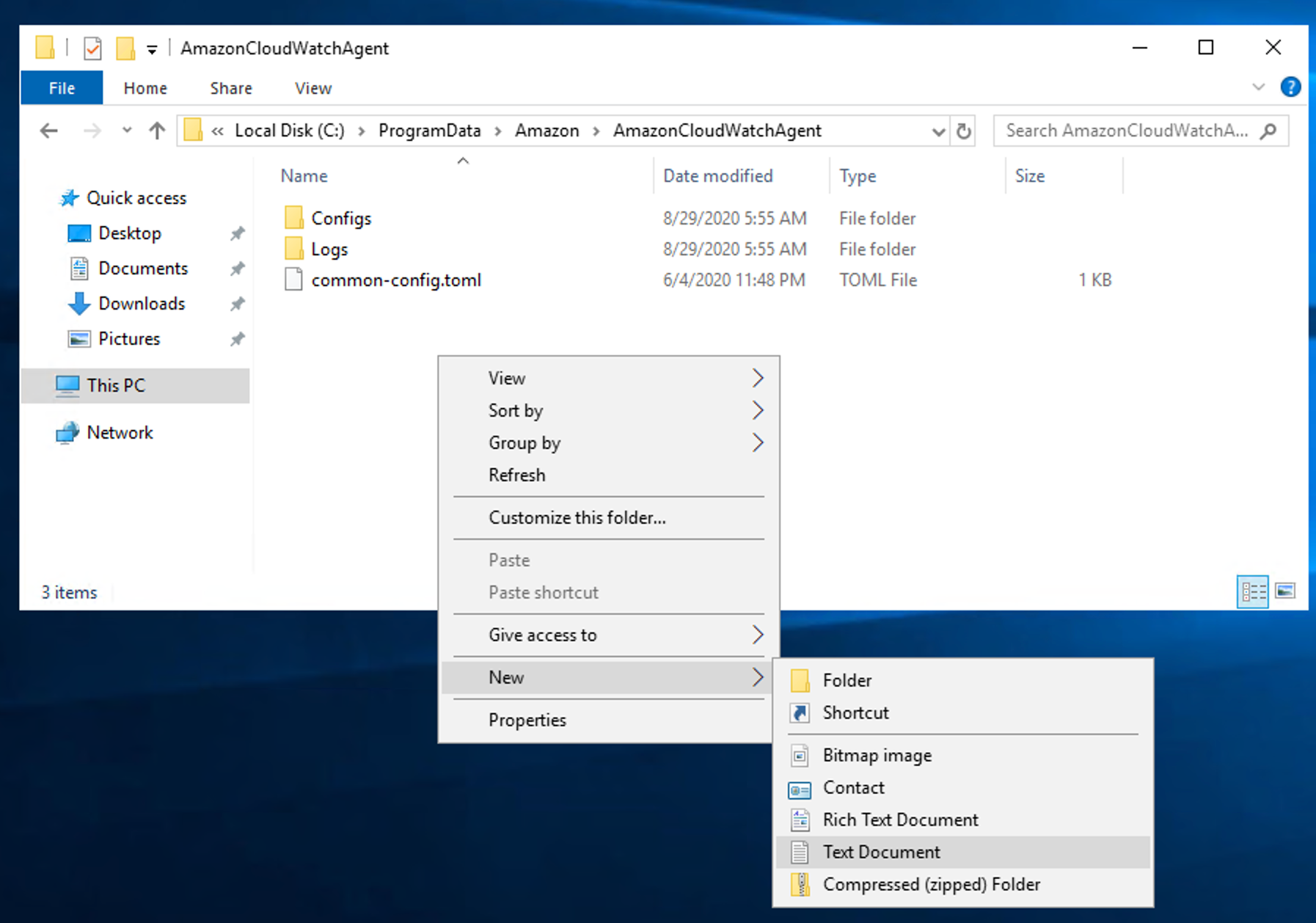Screen dimensions: 1316x923
Task: Click the folder icon in the title bar
Action: [45, 48]
